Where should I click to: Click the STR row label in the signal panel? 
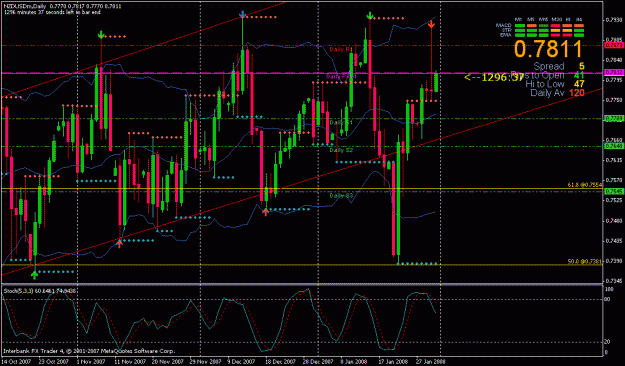pyautogui.click(x=506, y=30)
